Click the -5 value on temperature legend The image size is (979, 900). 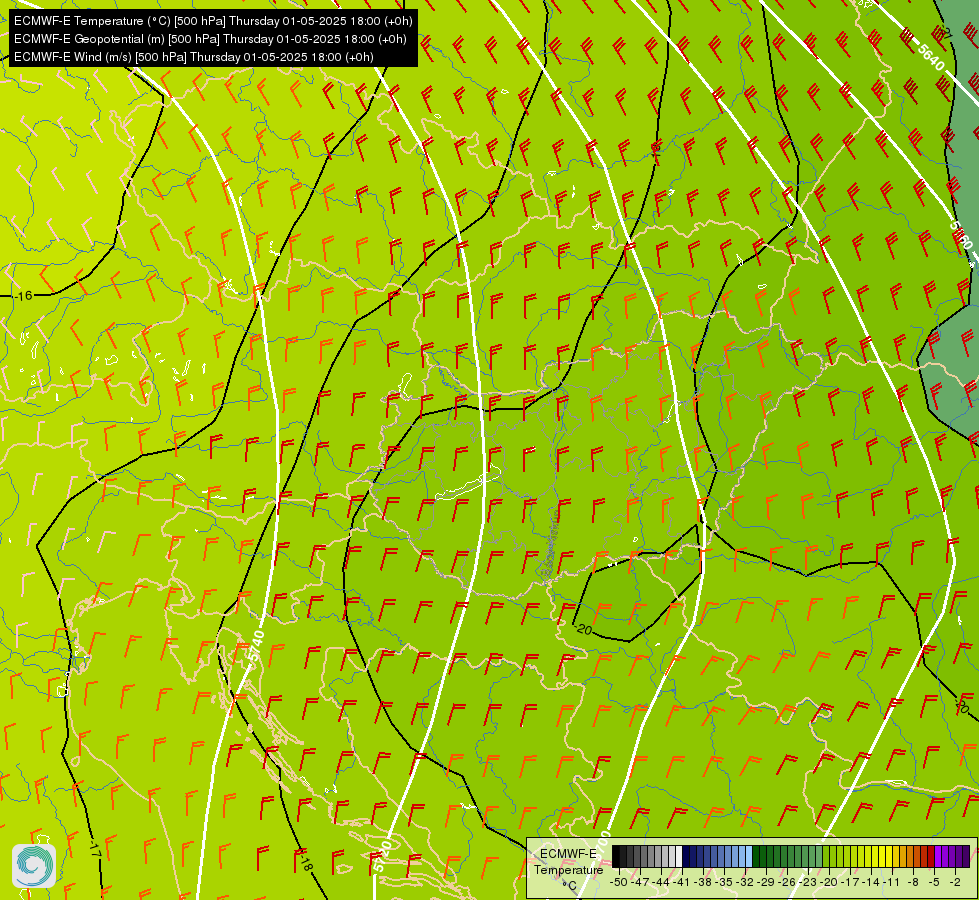pyautogui.click(x=934, y=882)
